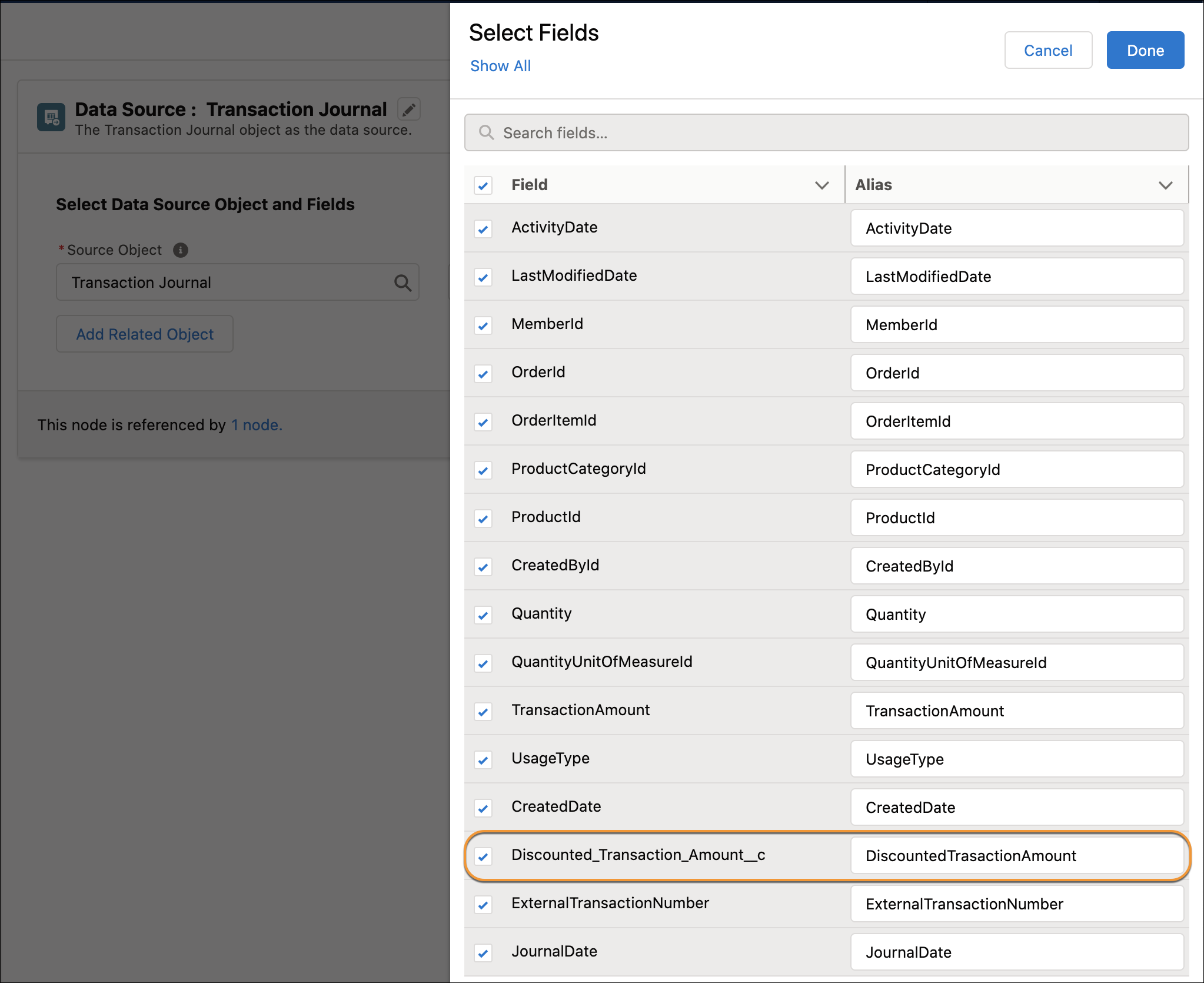Edit the DiscountedTrasactionAmount alias field
The width and height of the screenshot is (1204, 983).
pyautogui.click(x=1016, y=856)
